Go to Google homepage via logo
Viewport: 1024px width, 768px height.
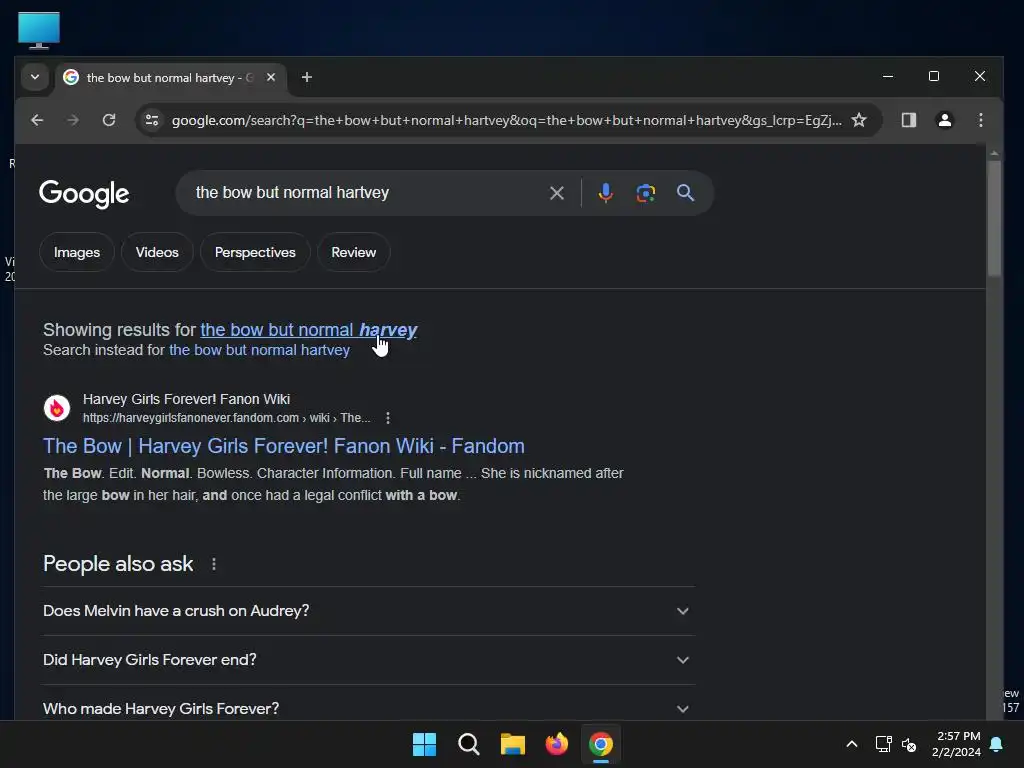[84, 194]
